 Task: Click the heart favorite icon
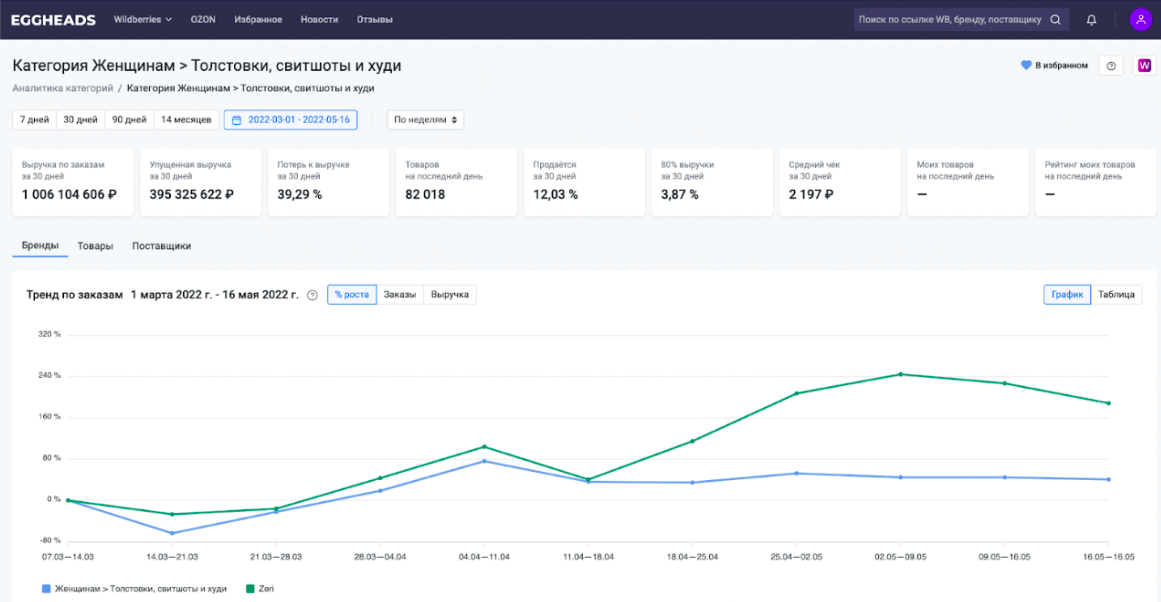[x=1025, y=66]
